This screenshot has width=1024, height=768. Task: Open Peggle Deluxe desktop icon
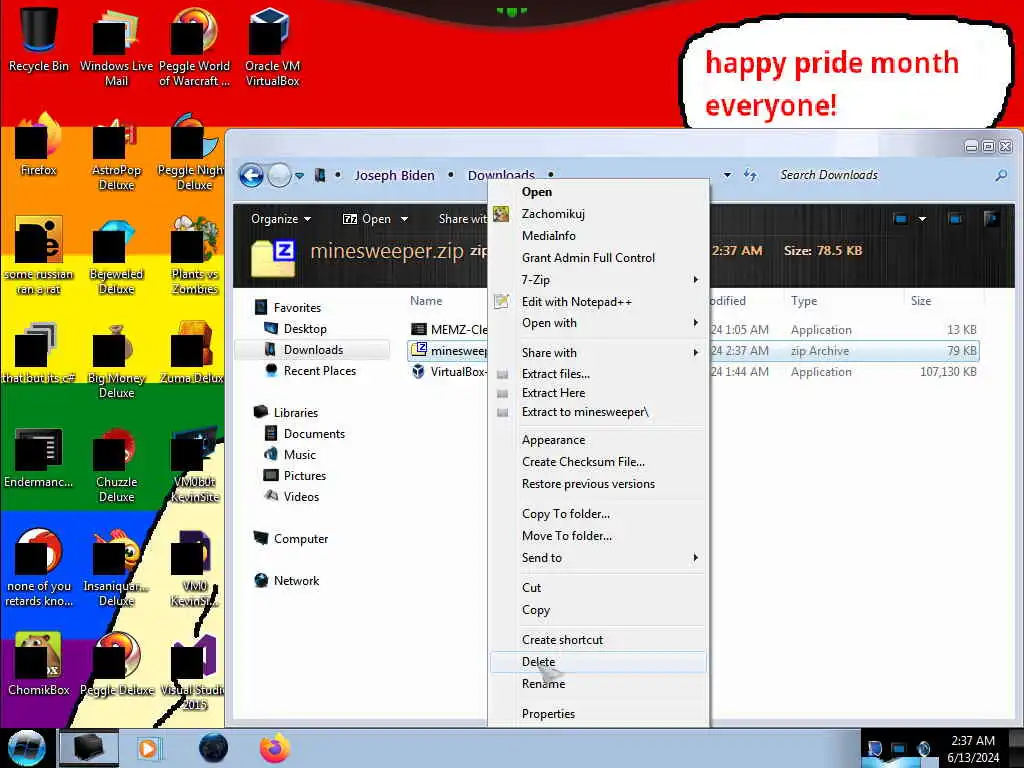tap(116, 664)
